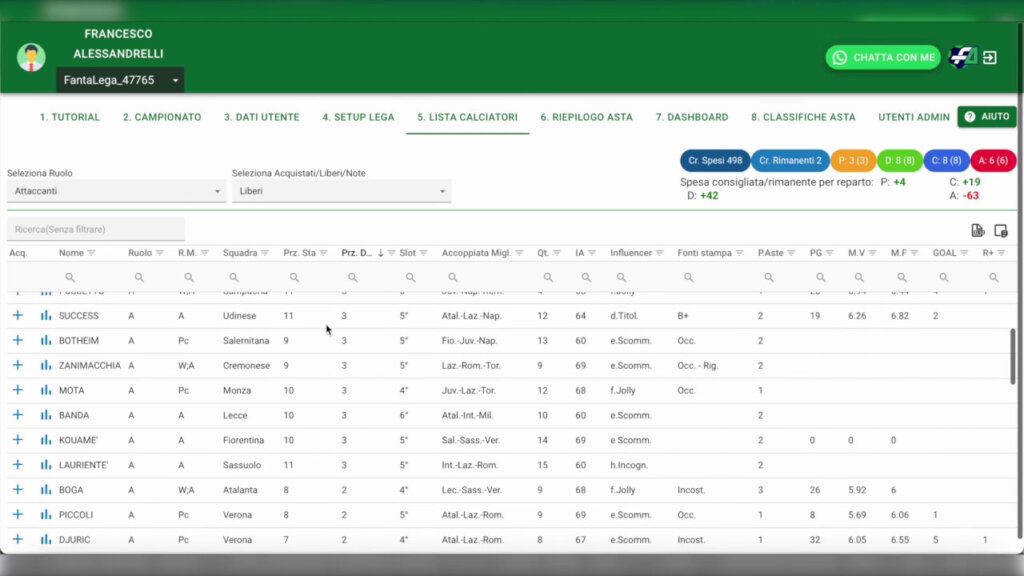Image resolution: width=1024 pixels, height=576 pixels.
Task: Add BOTHEIM with the plus icon
Action: [x=18, y=340]
